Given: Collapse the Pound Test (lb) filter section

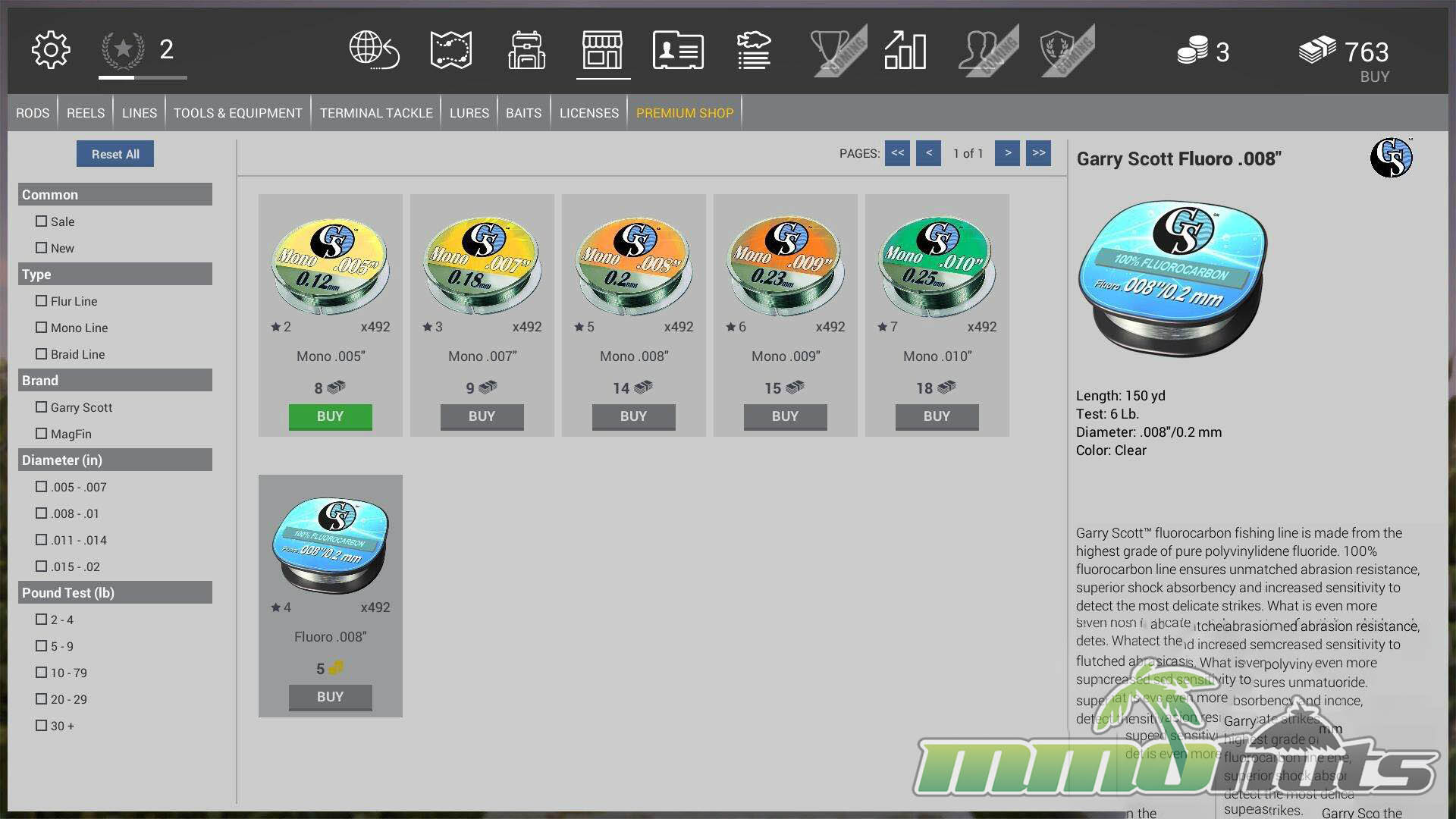Looking at the screenshot, I should [x=115, y=592].
